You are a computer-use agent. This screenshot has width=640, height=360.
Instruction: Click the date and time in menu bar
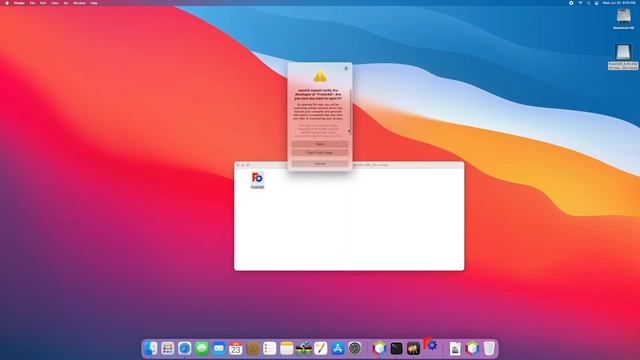619,3
